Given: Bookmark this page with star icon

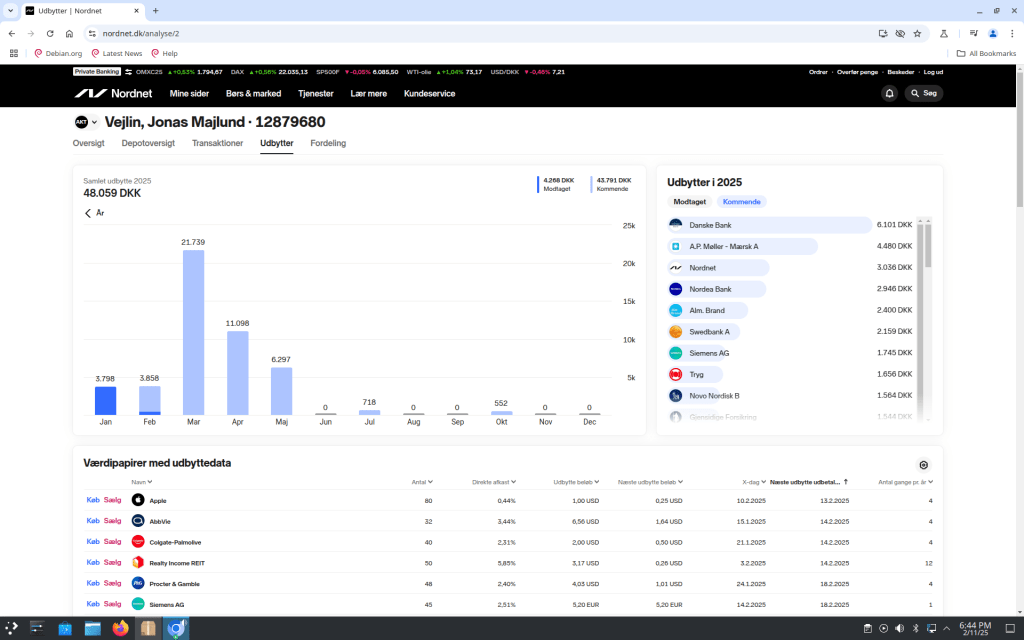Looking at the screenshot, I should 917,33.
